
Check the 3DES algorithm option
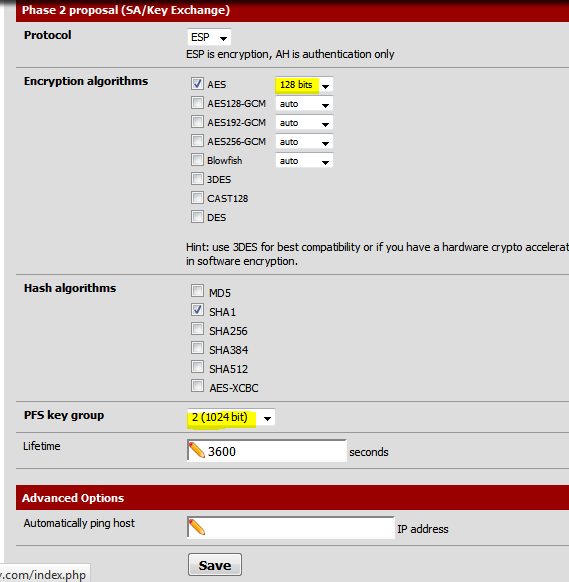pos(197,179)
